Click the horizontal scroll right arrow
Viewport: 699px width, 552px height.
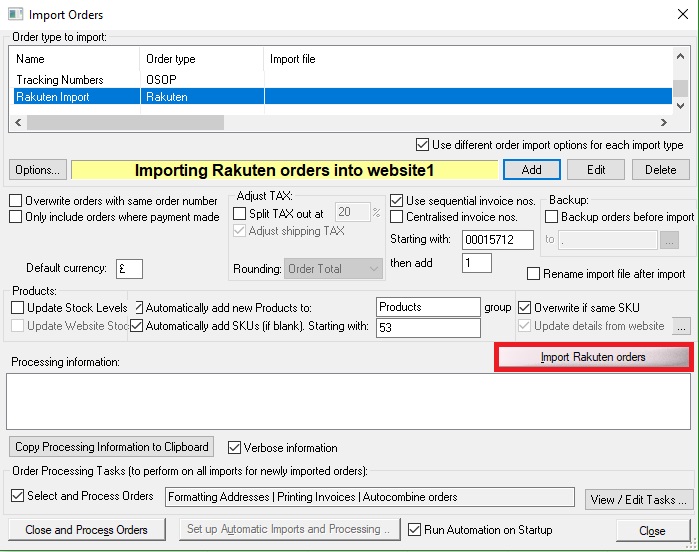point(664,122)
